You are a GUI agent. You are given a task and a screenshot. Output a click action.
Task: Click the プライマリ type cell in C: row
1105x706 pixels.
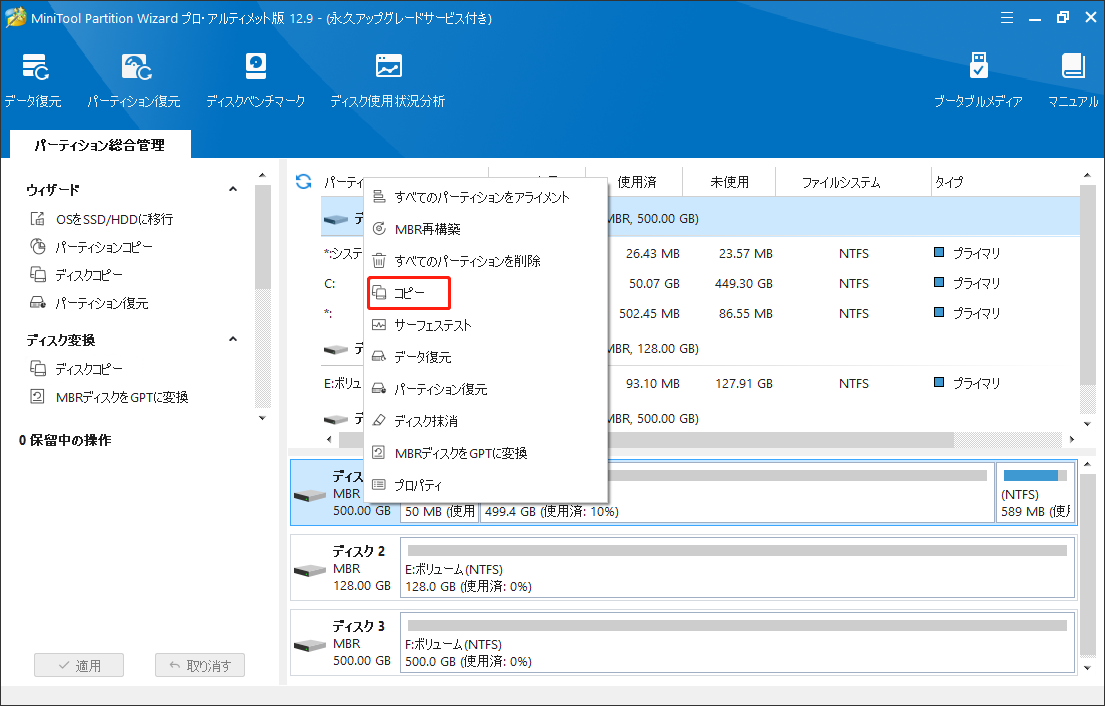pyautogui.click(x=967, y=283)
